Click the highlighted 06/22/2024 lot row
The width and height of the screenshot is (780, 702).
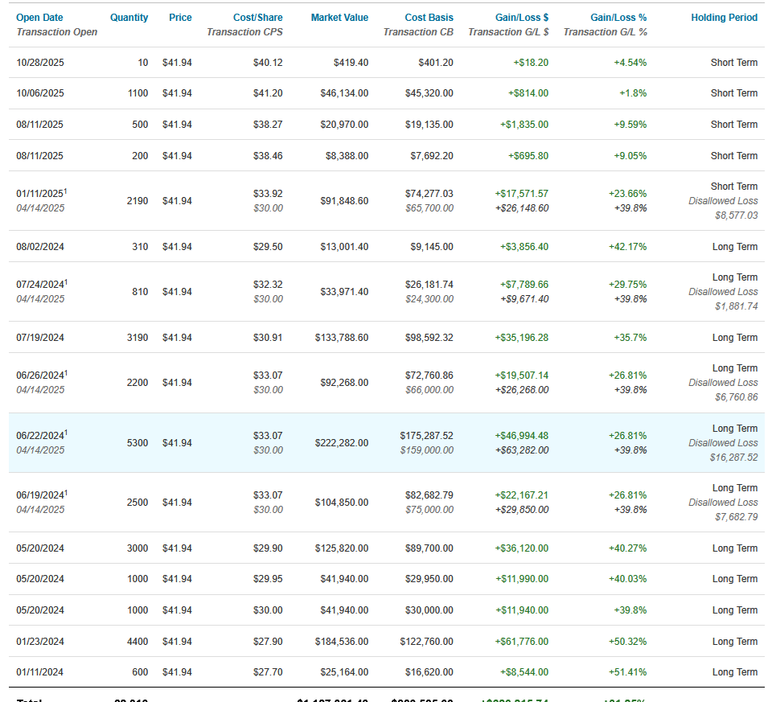pyautogui.click(x=387, y=443)
